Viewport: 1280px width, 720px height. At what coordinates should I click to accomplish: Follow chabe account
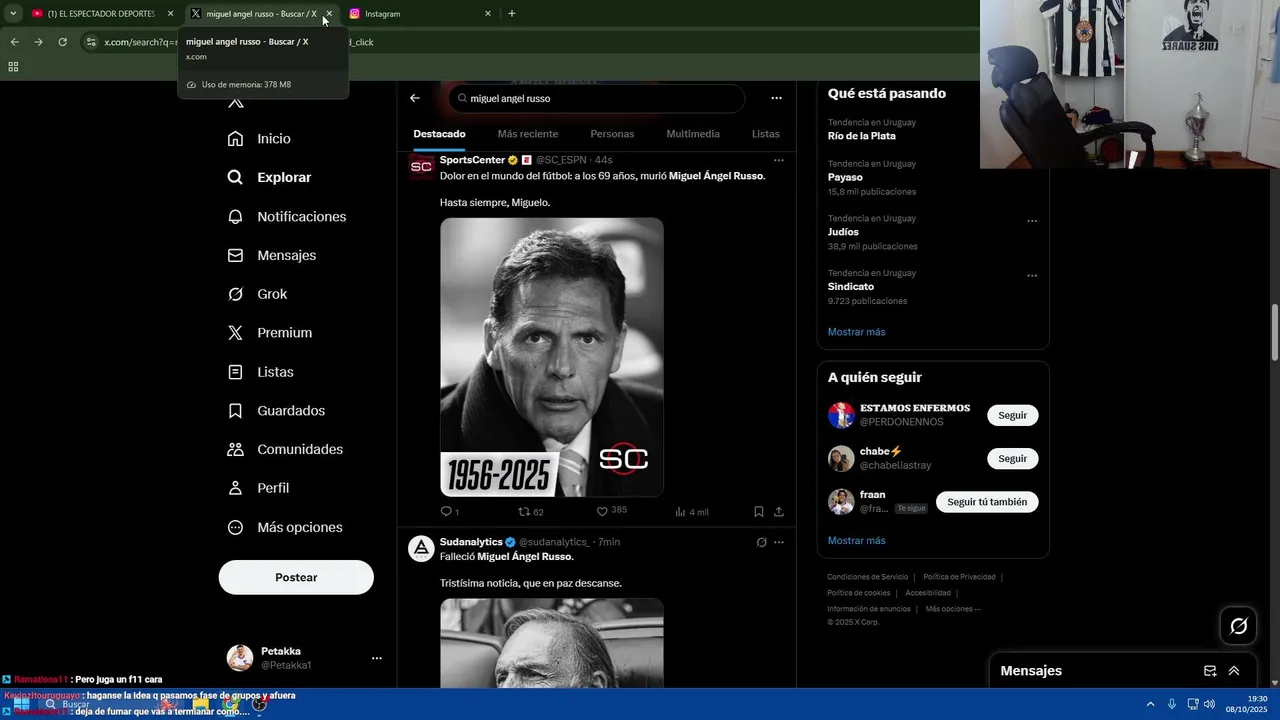coord(1012,458)
